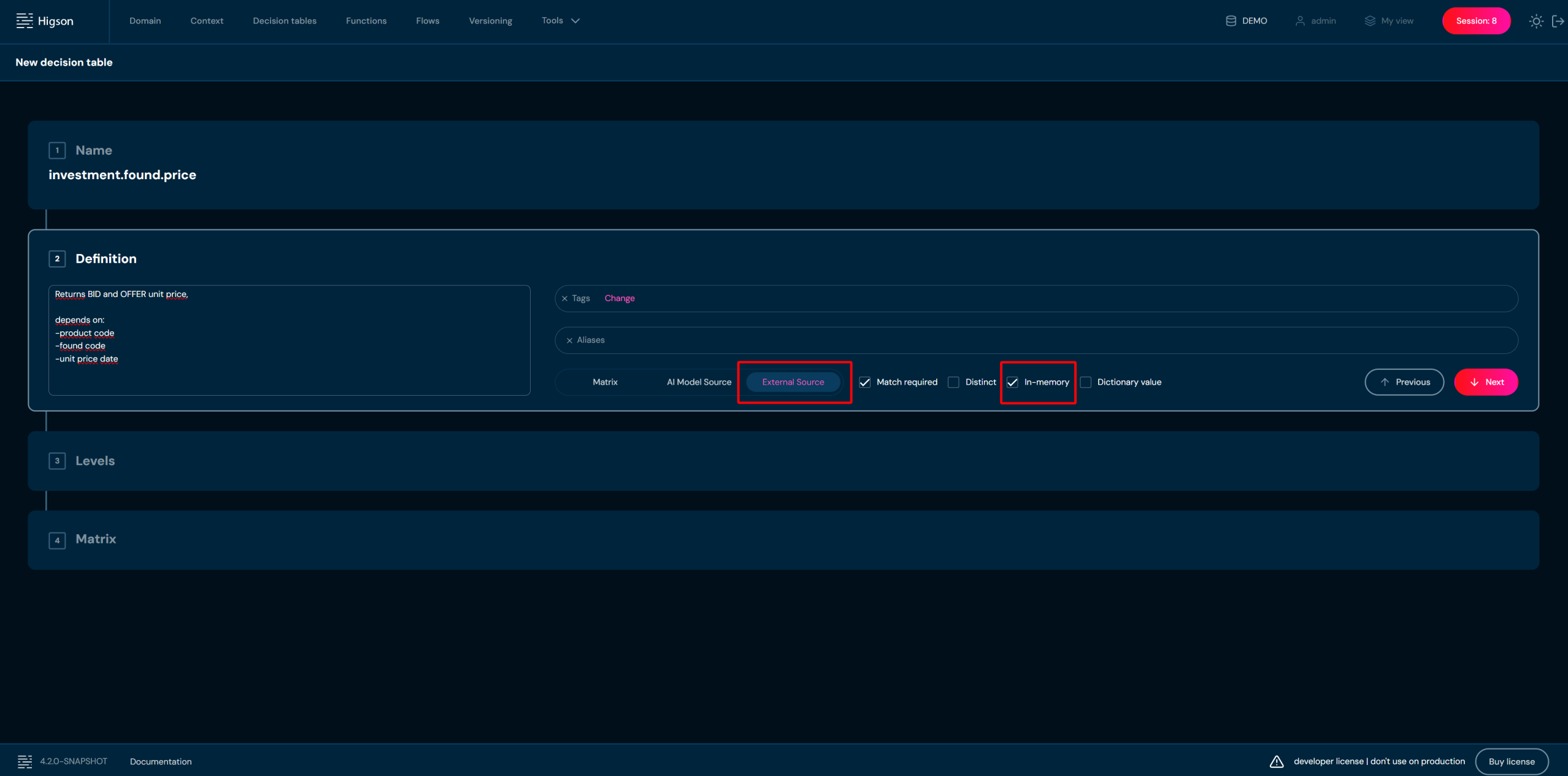
Task: Enable the Dictionary value checkbox
Action: click(x=1086, y=382)
